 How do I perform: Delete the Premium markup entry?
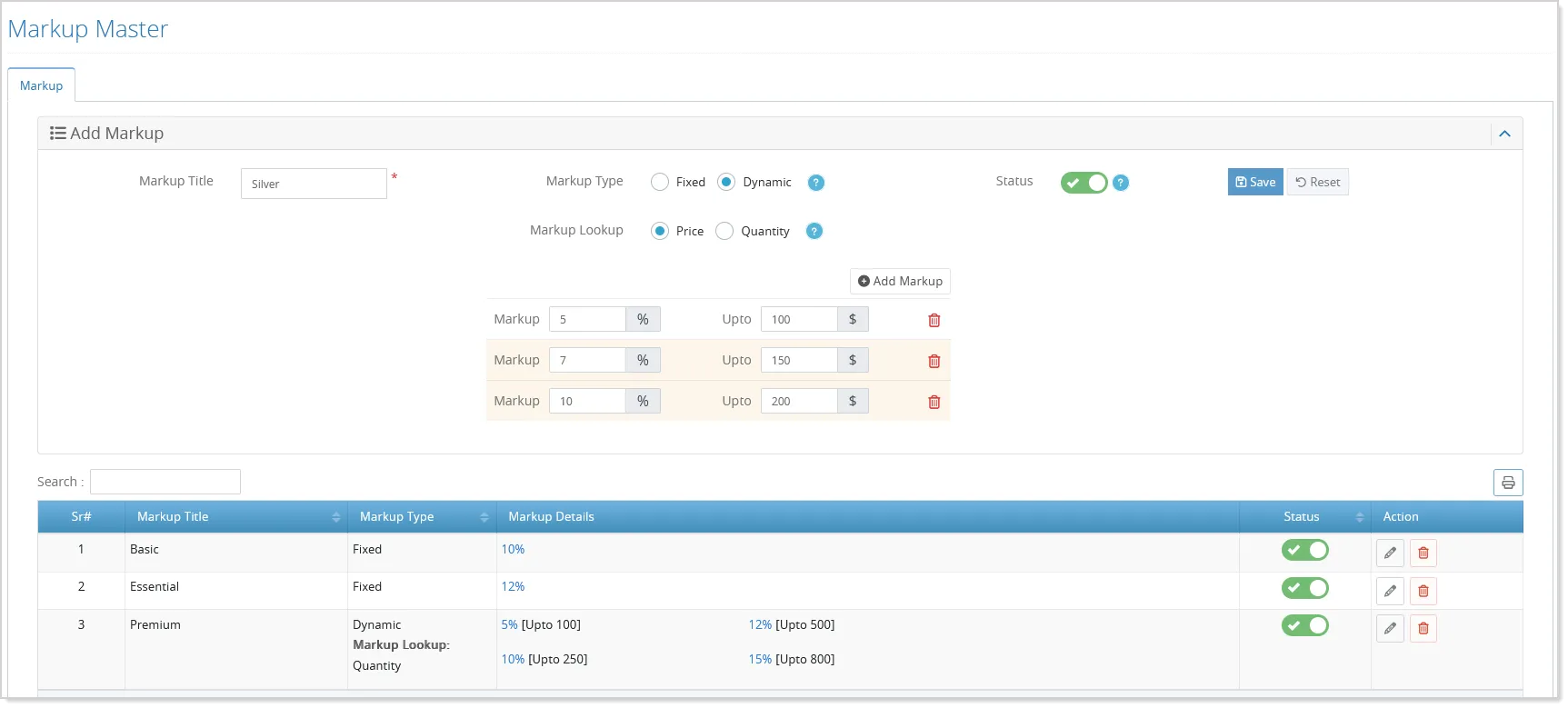coord(1423,628)
